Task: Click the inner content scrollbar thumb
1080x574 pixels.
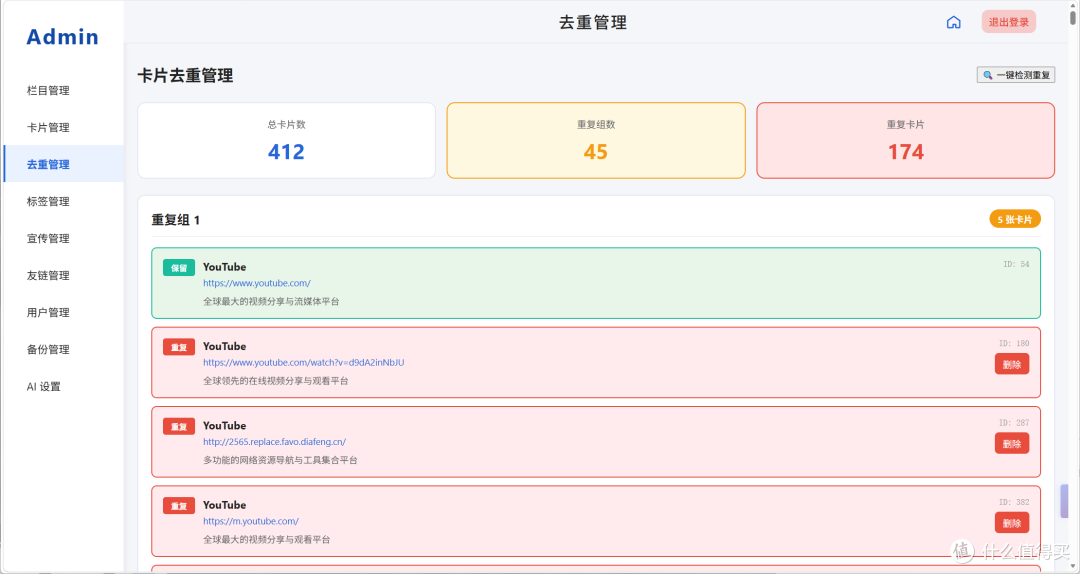Action: 1063,501
